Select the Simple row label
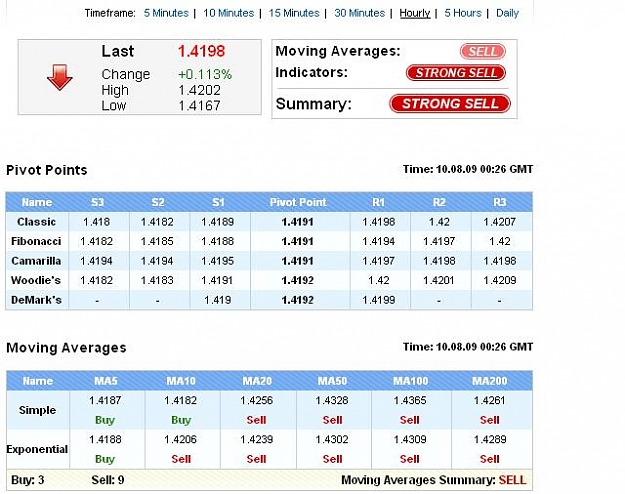 37,410
